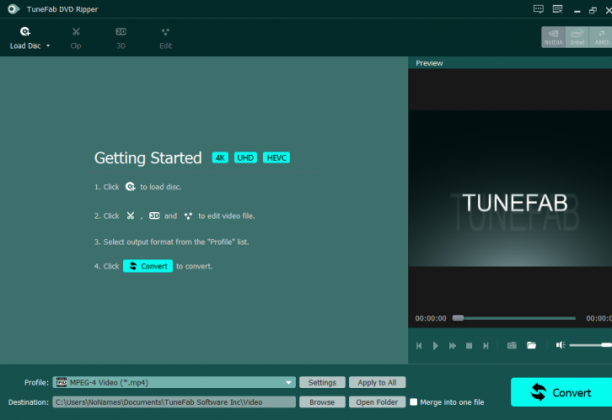Adjust the volume slider
This screenshot has height=420, width=612.
pyautogui.click(x=591, y=345)
